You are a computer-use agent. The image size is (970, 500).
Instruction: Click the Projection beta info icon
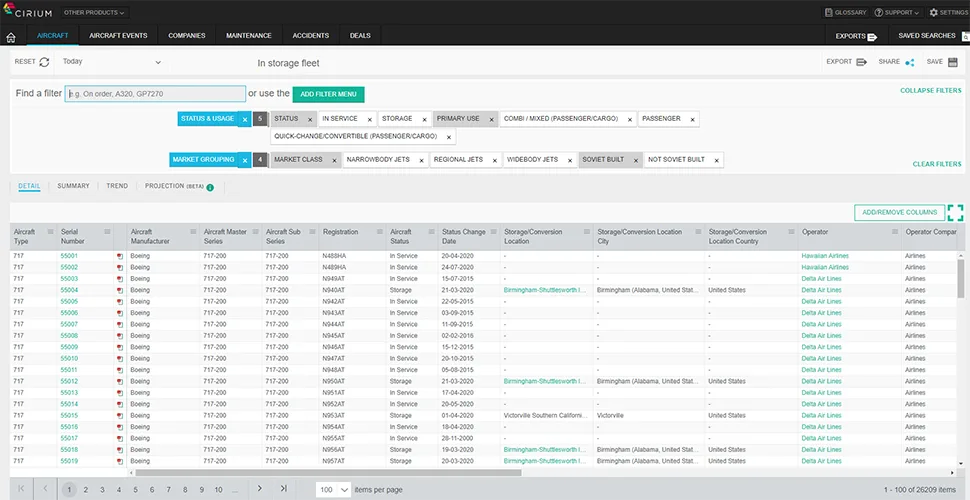click(210, 187)
